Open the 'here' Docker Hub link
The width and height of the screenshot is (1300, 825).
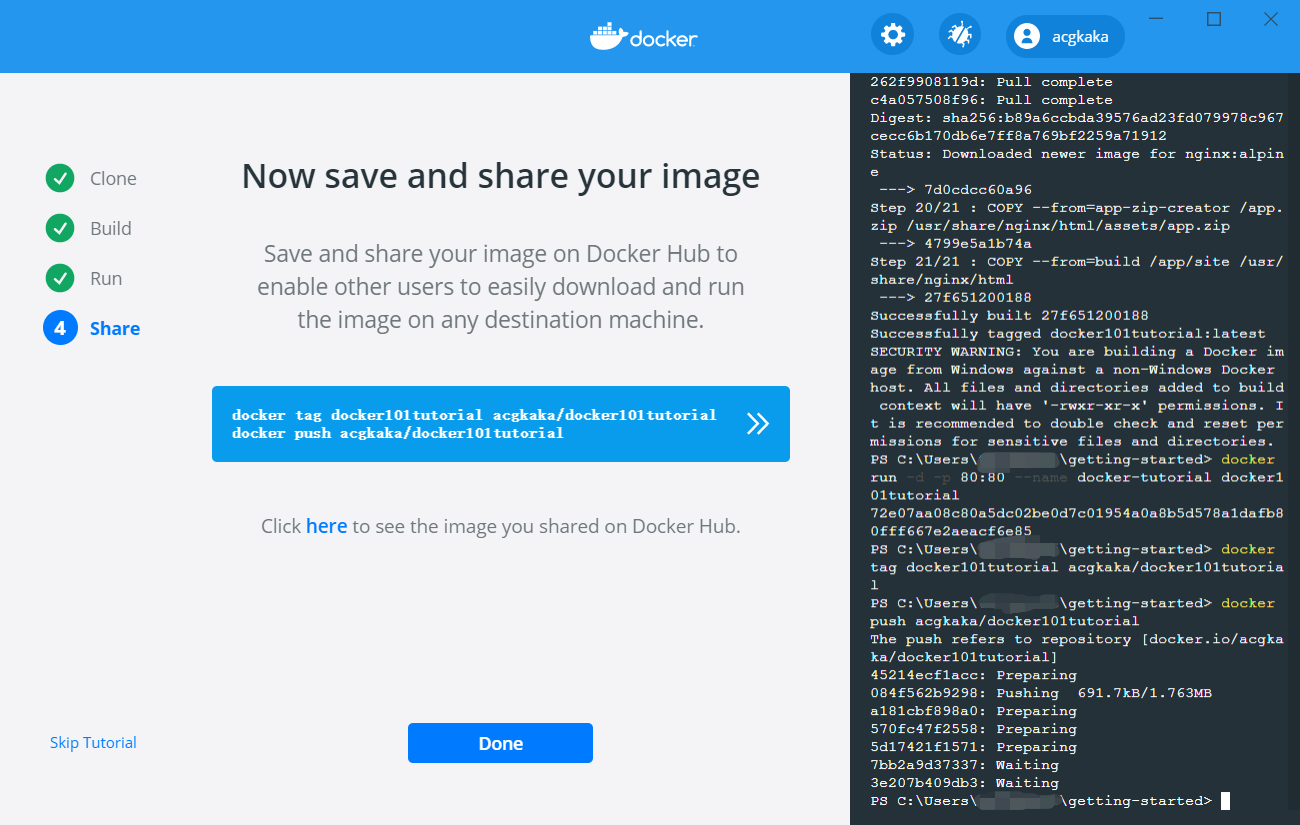point(327,526)
